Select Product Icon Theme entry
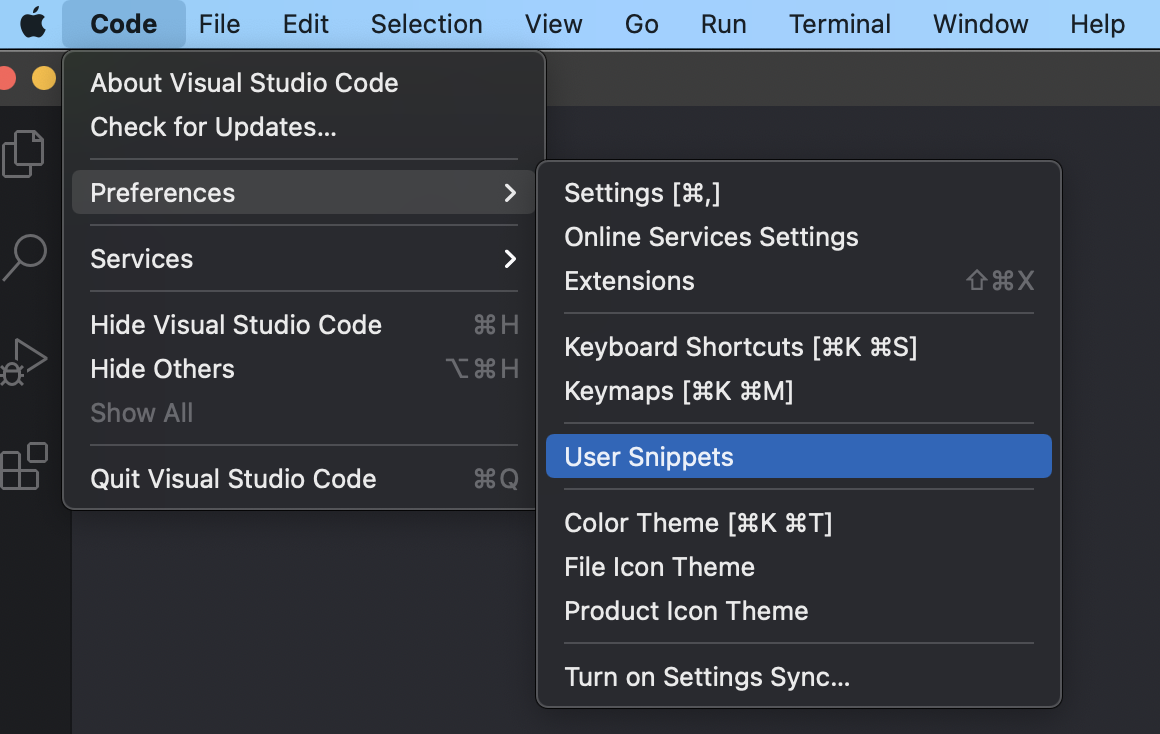The width and height of the screenshot is (1160, 734). tap(686, 611)
